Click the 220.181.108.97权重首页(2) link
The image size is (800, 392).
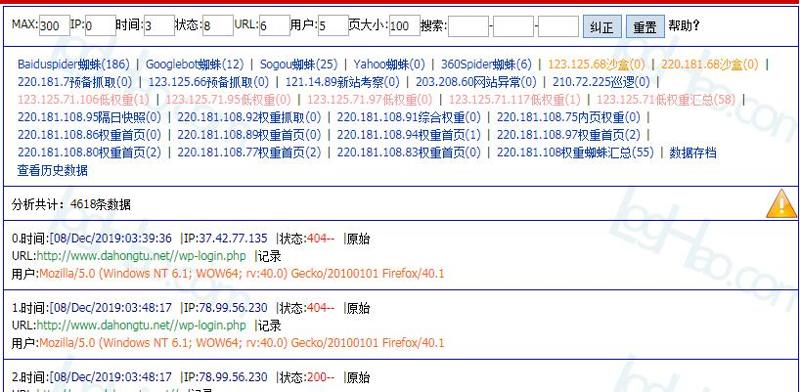[568, 135]
